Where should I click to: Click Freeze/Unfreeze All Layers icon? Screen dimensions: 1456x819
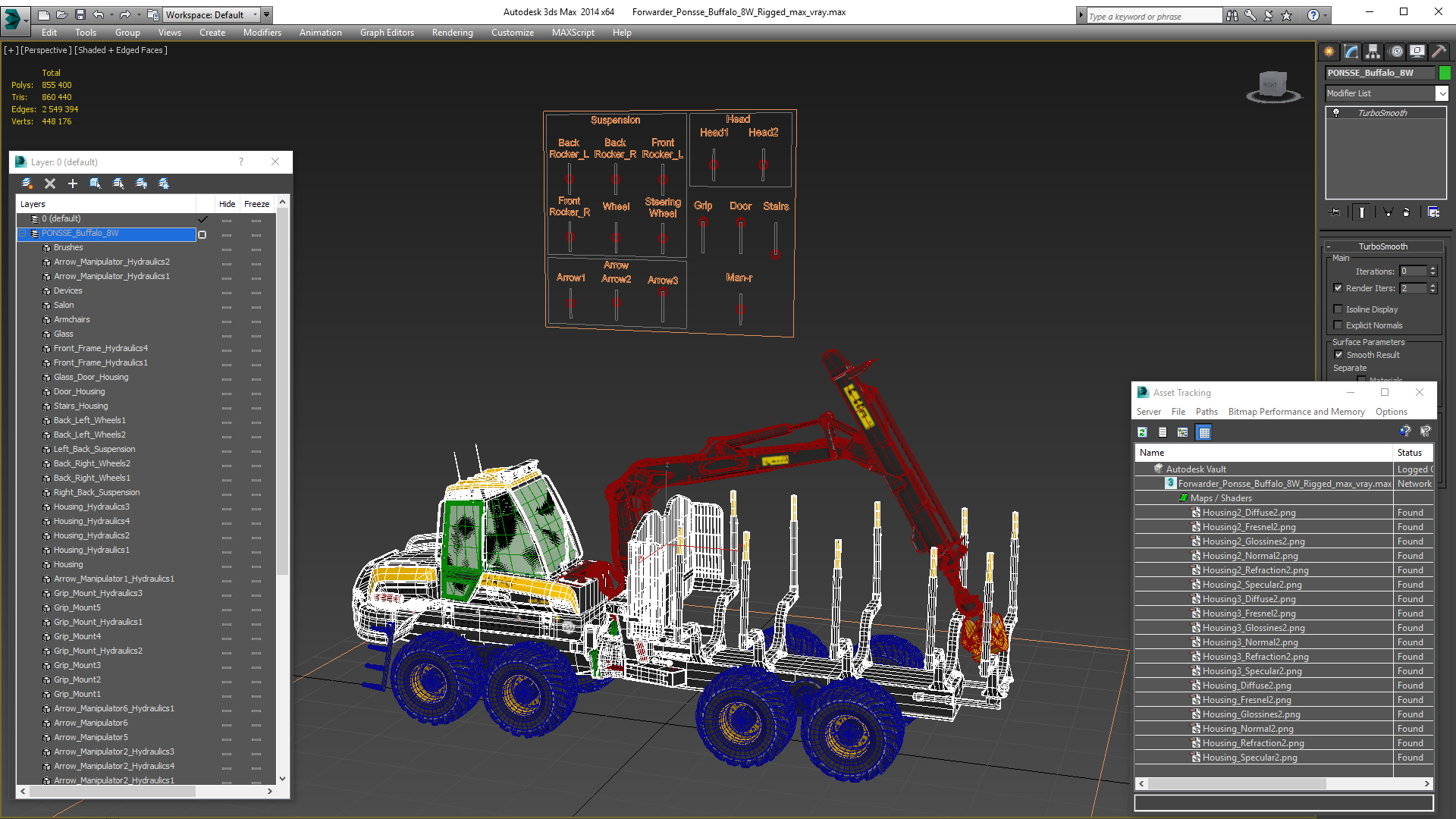coord(164,184)
